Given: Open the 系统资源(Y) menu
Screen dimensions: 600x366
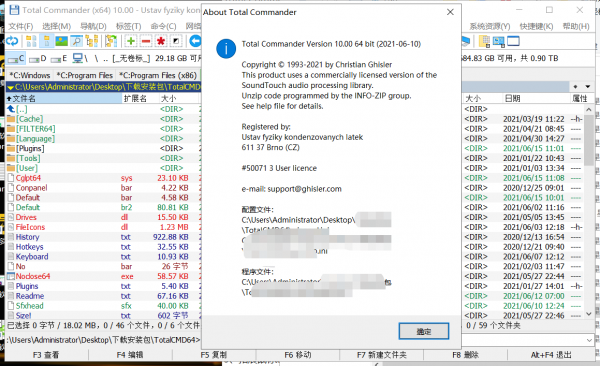Looking at the screenshot, I should point(490,26).
